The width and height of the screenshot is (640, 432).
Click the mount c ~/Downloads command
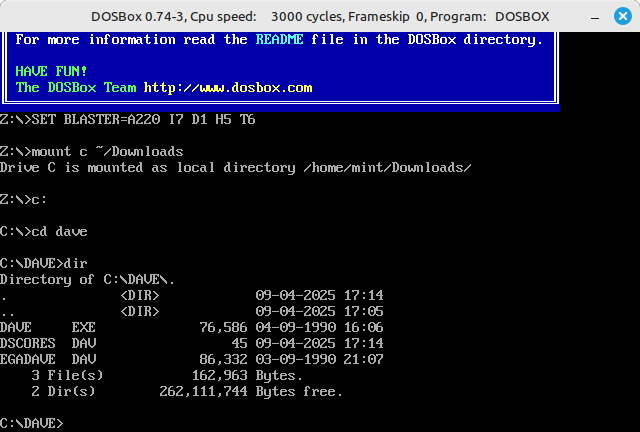(92, 152)
